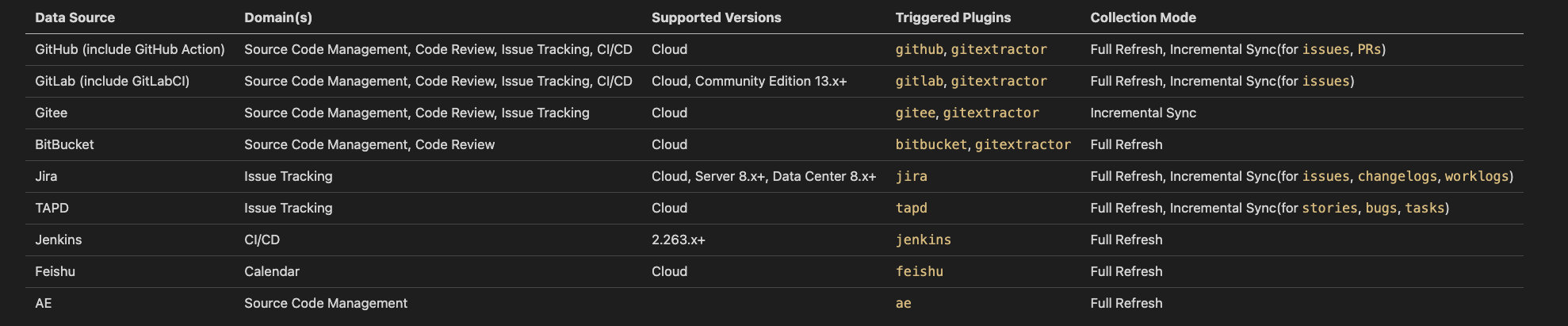This screenshot has height=326, width=1568.
Task: Click the Jenkins data source cell
Action: 59,240
